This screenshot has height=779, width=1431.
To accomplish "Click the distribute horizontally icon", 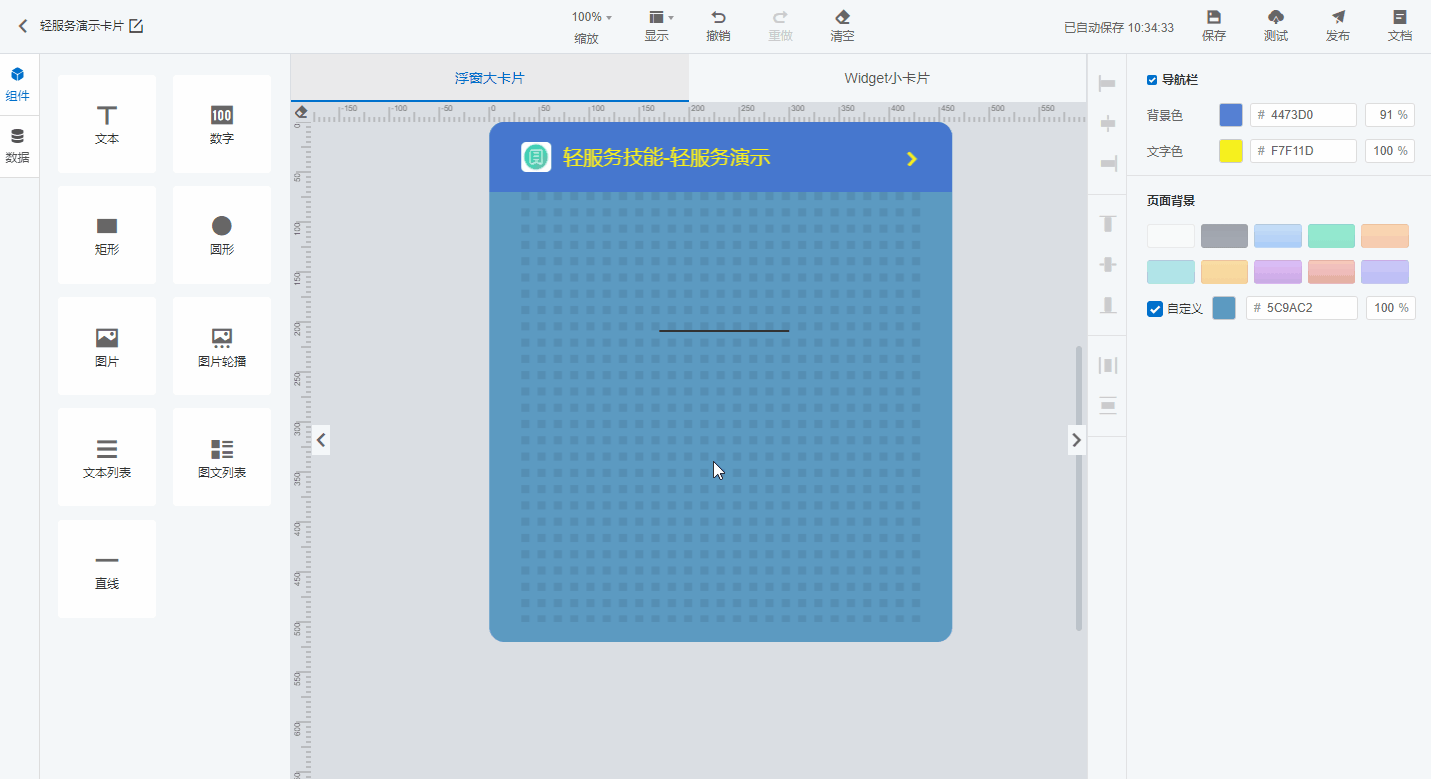I will 1107,365.
